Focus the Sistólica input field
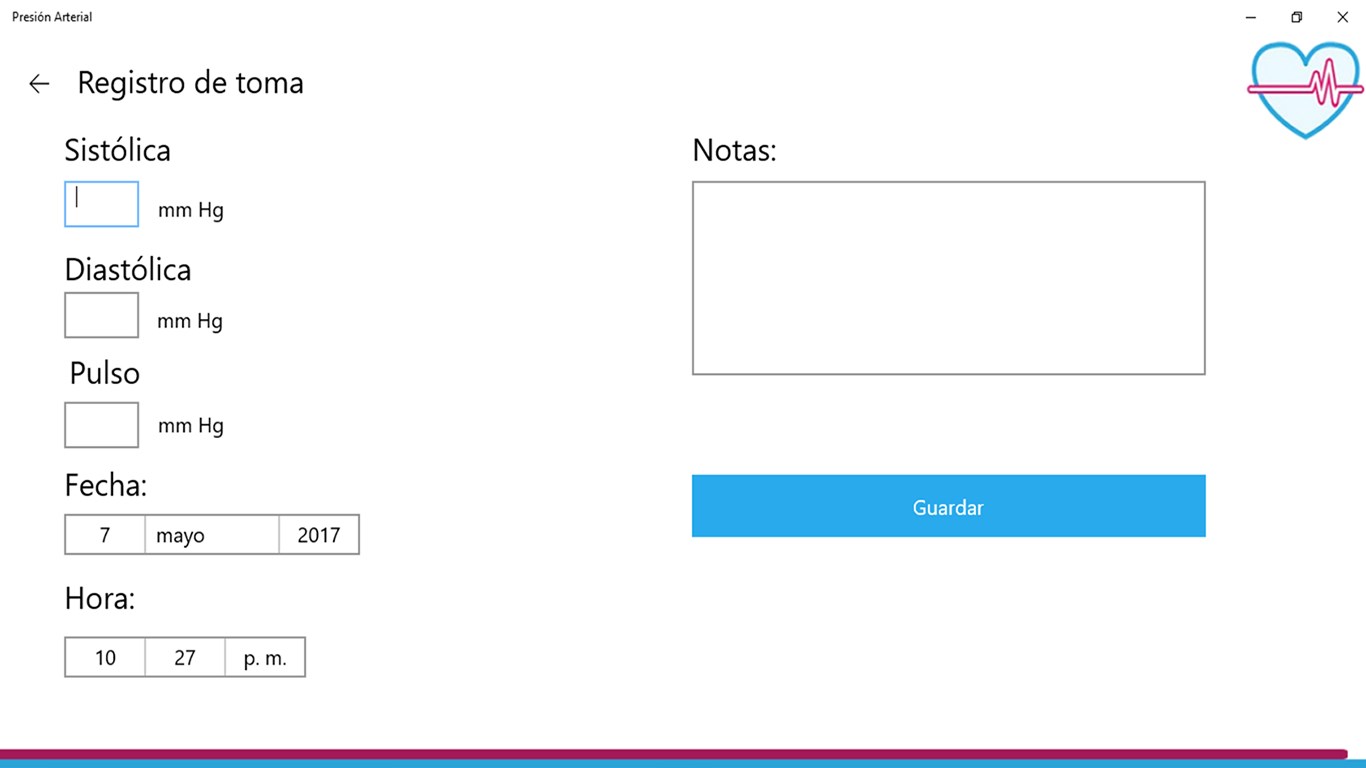The height and width of the screenshot is (768, 1366). (x=101, y=204)
